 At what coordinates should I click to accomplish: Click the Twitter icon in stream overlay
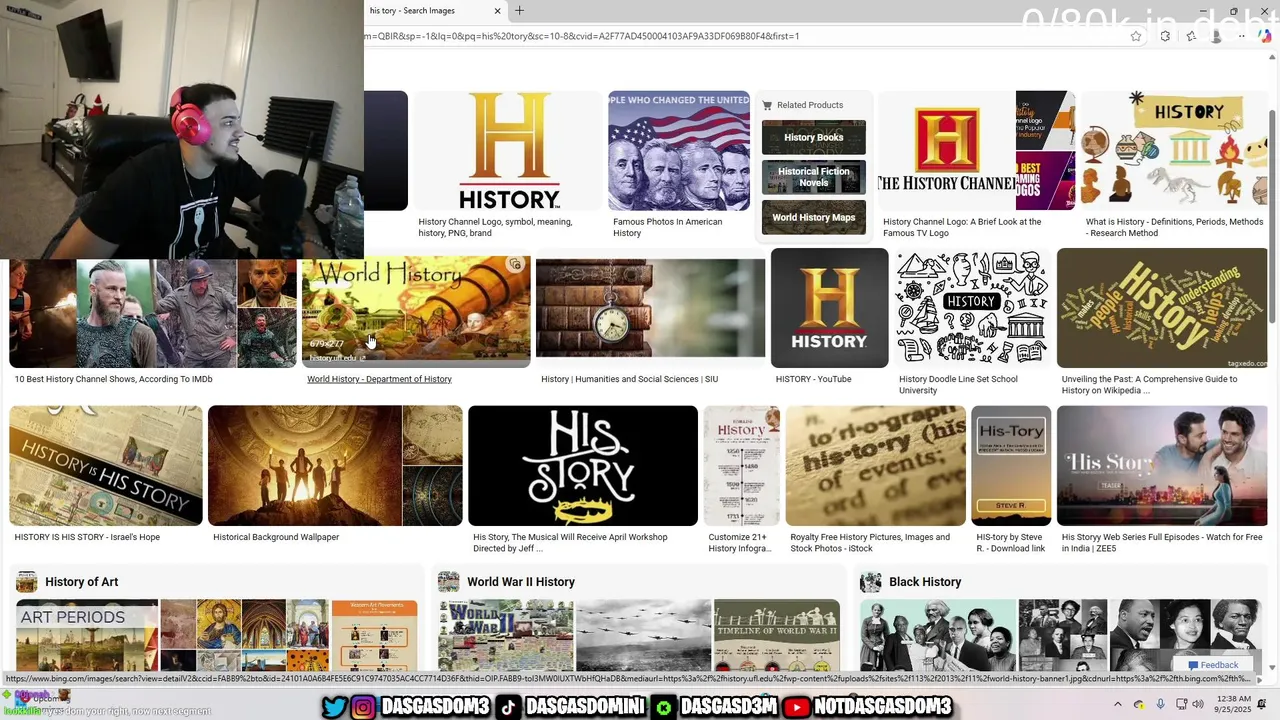(x=335, y=707)
